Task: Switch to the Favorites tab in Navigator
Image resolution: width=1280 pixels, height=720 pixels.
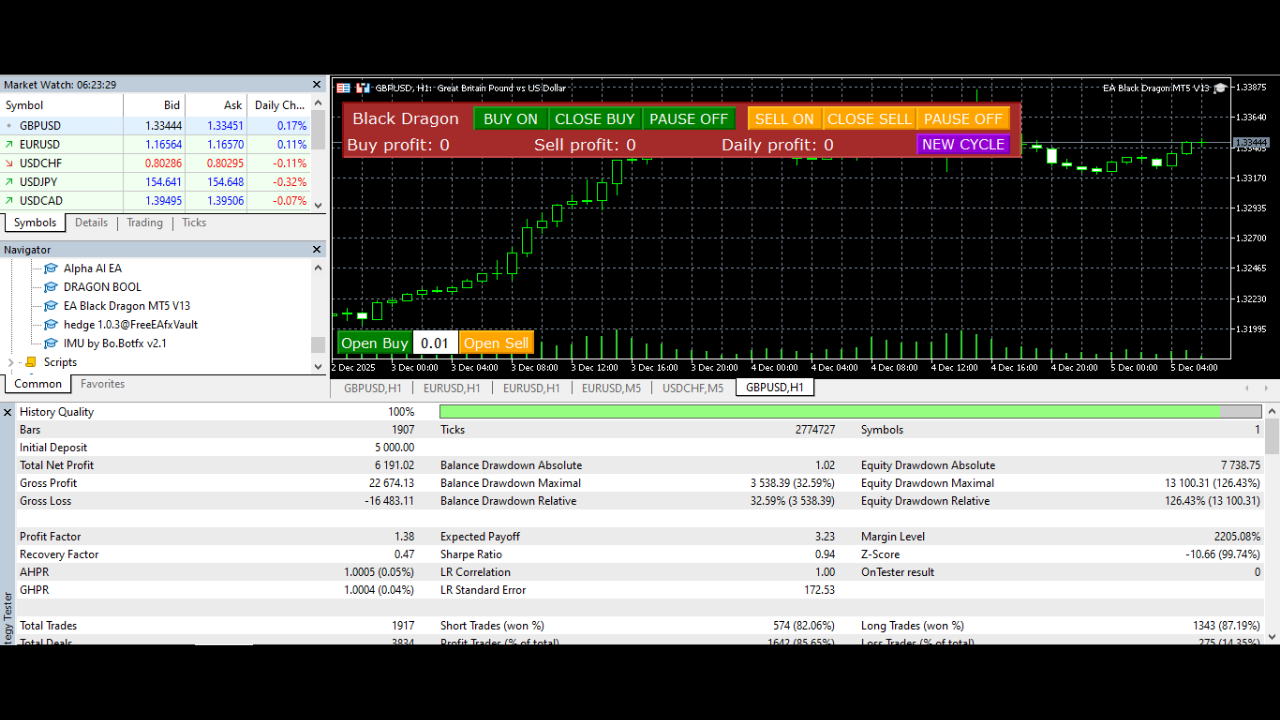Action: [x=101, y=383]
